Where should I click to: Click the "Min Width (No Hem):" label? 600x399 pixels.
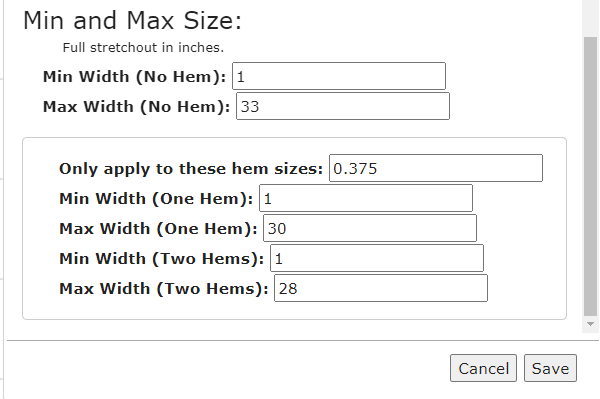tap(134, 77)
